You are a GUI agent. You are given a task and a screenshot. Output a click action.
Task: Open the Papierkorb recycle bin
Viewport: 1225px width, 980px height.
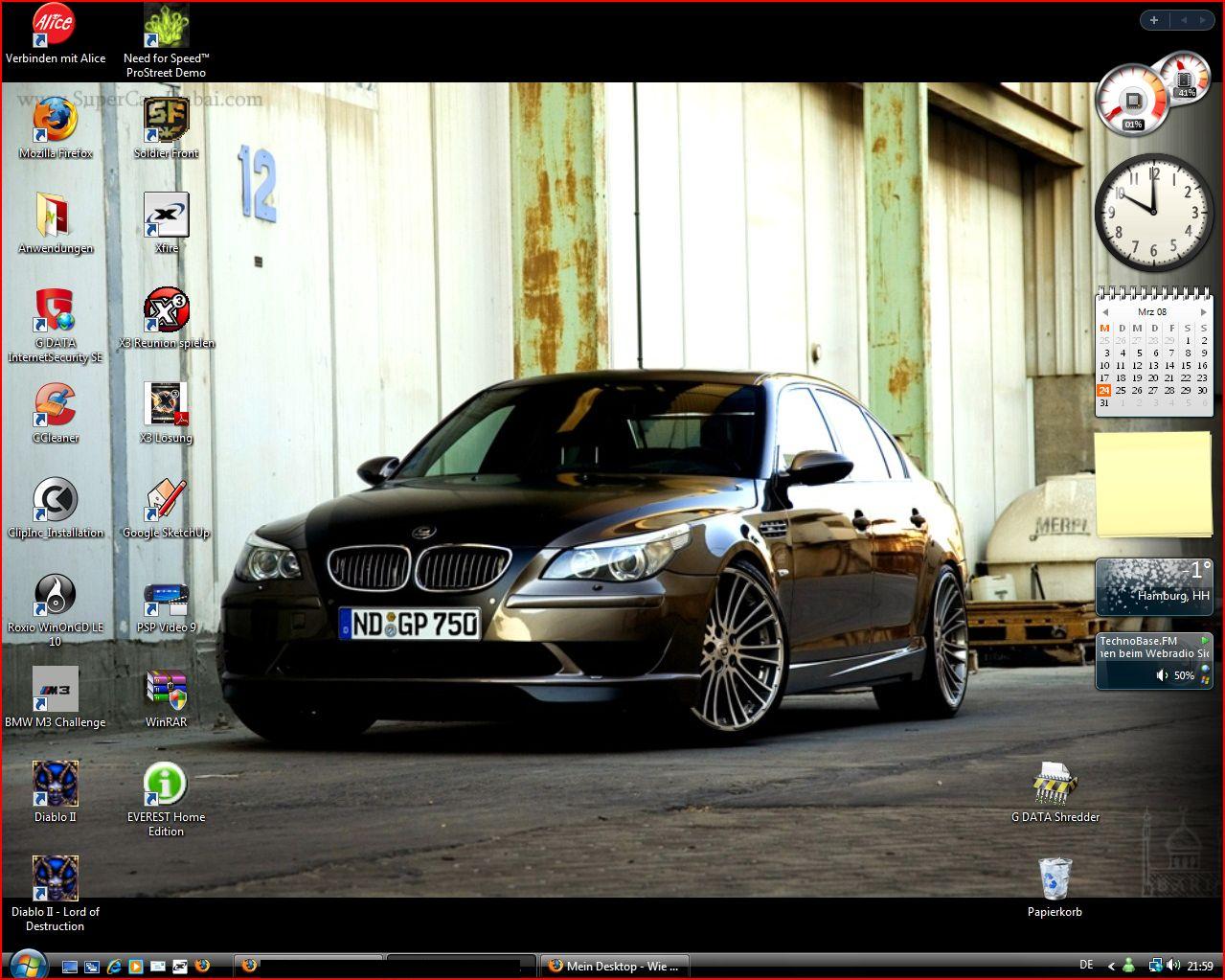[x=1055, y=879]
